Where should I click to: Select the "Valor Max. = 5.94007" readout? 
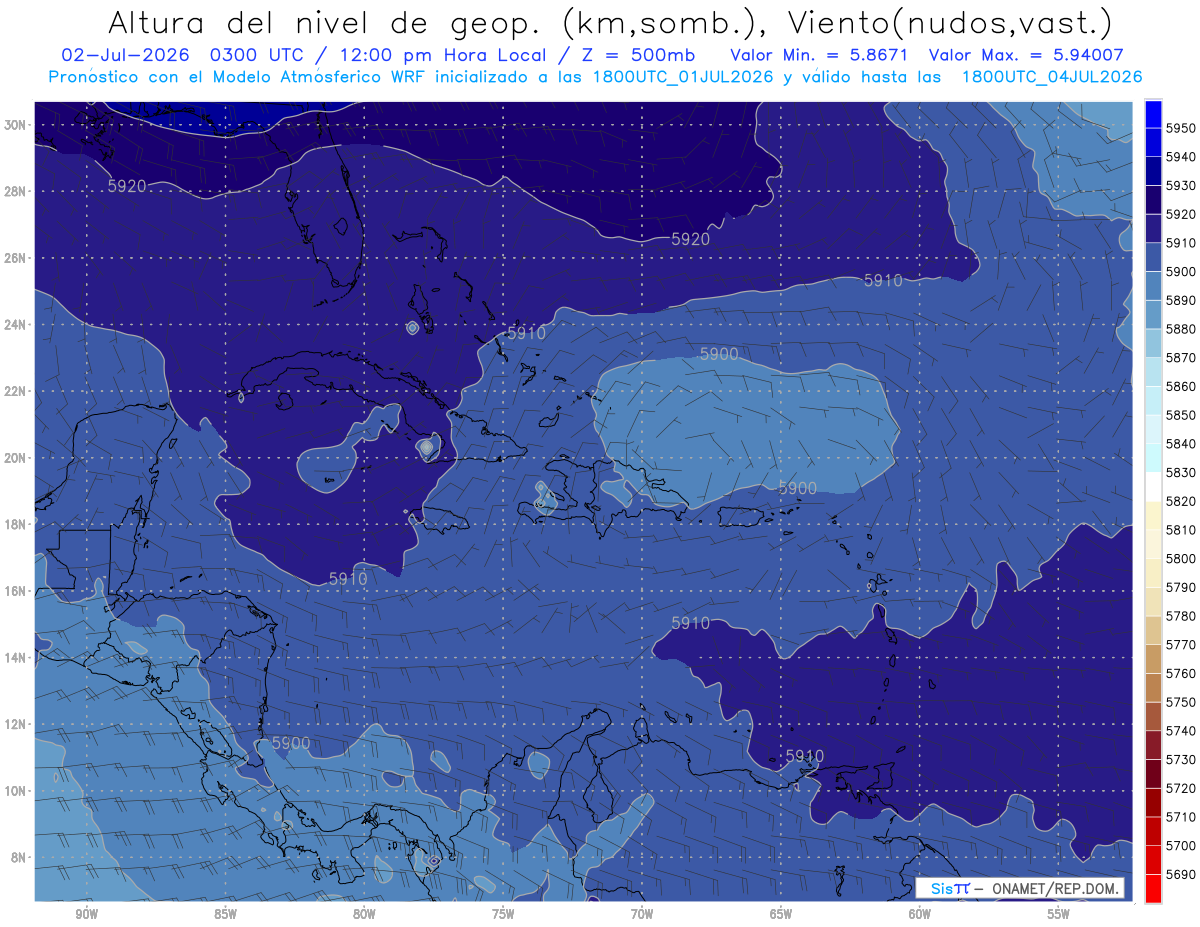coord(1025,55)
